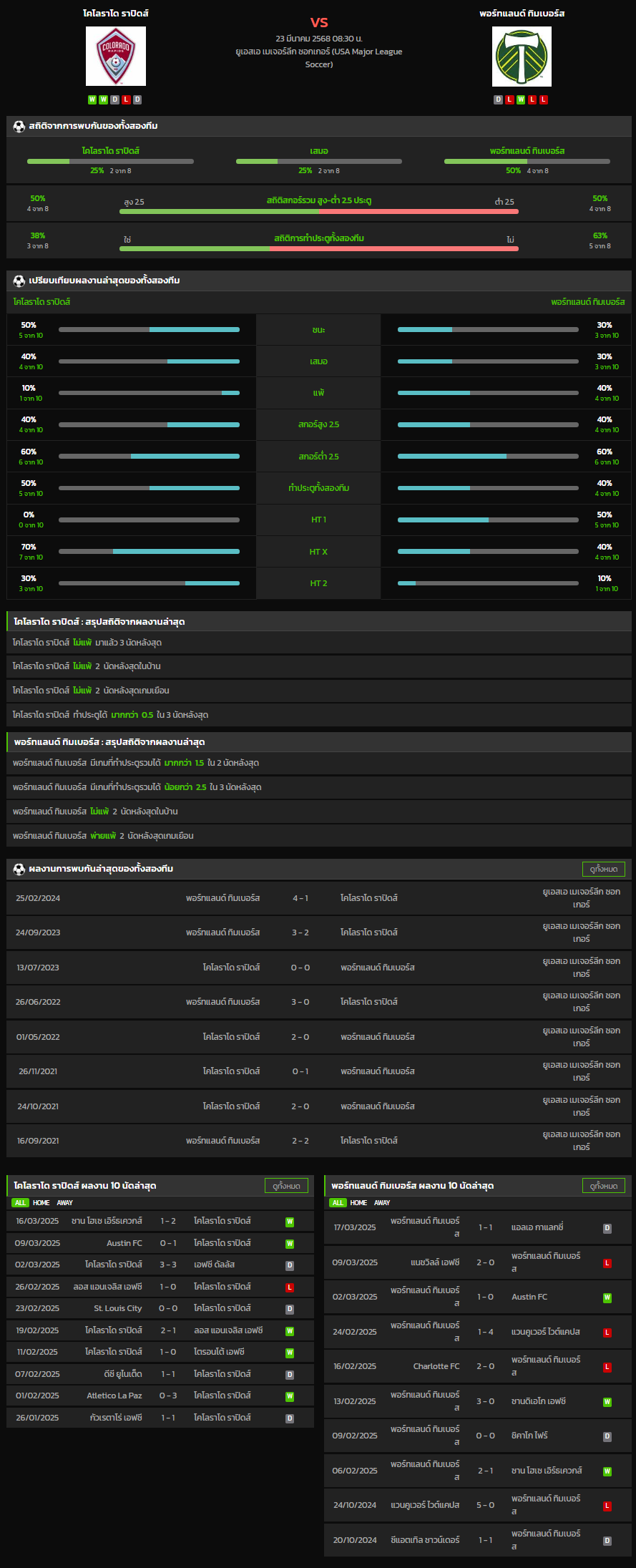The width and height of the screenshot is (636, 1568).
Task: Click the Atletico La Paz opponent name
Action: tap(114, 1396)
